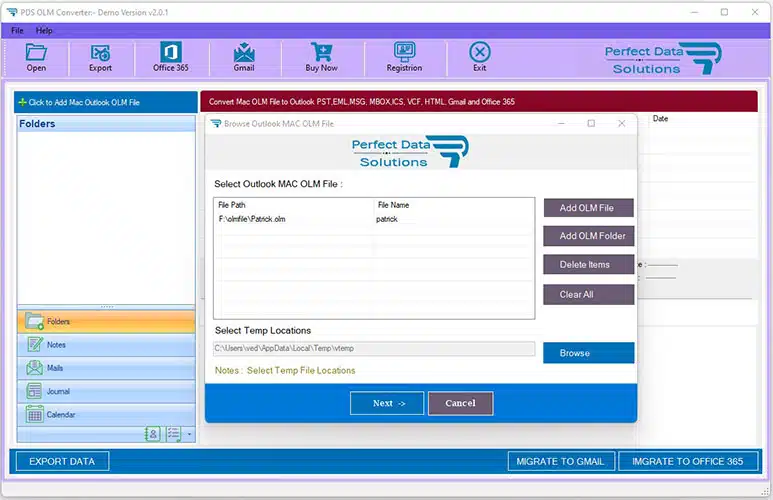The height and width of the screenshot is (500, 773).
Task: Close the Browse Outlook MAC OLM File dialog
Action: click(622, 123)
